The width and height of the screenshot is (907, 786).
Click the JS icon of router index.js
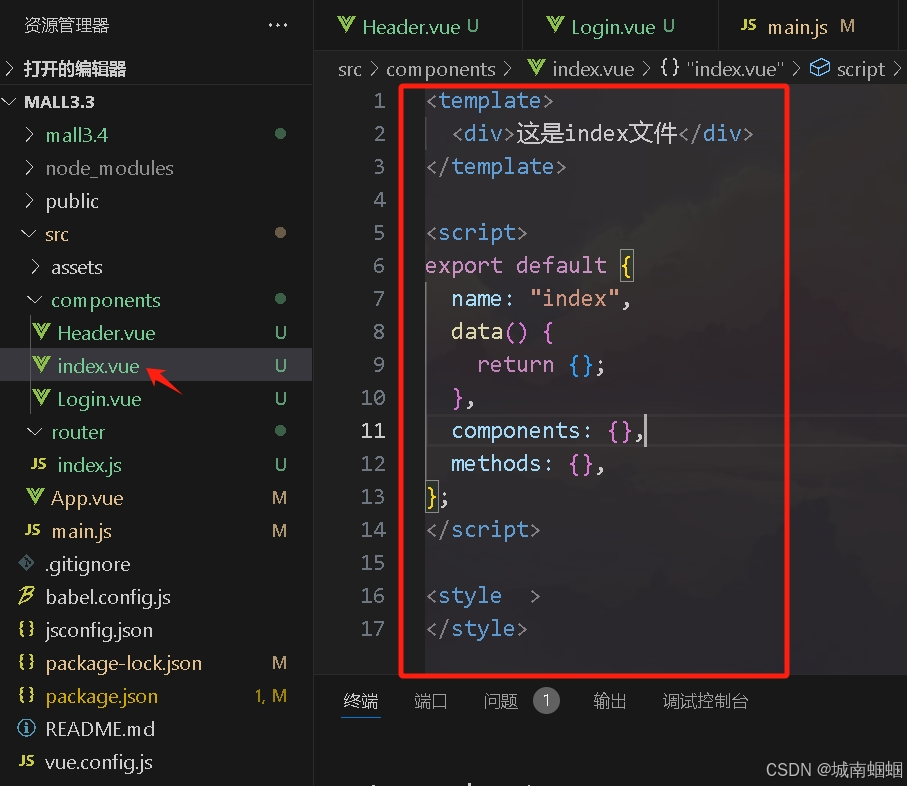pos(38,464)
